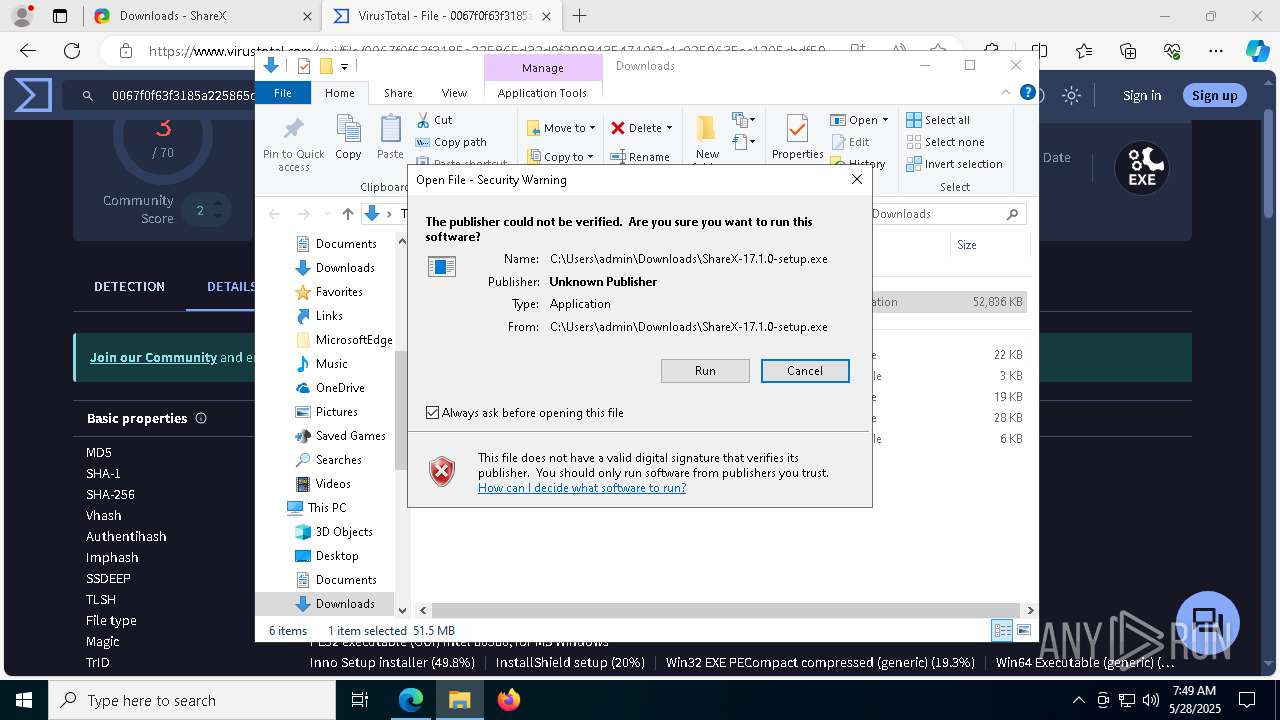Click the VirusTotal logo icon
Viewport: 1280px width, 720px height.
[33, 95]
